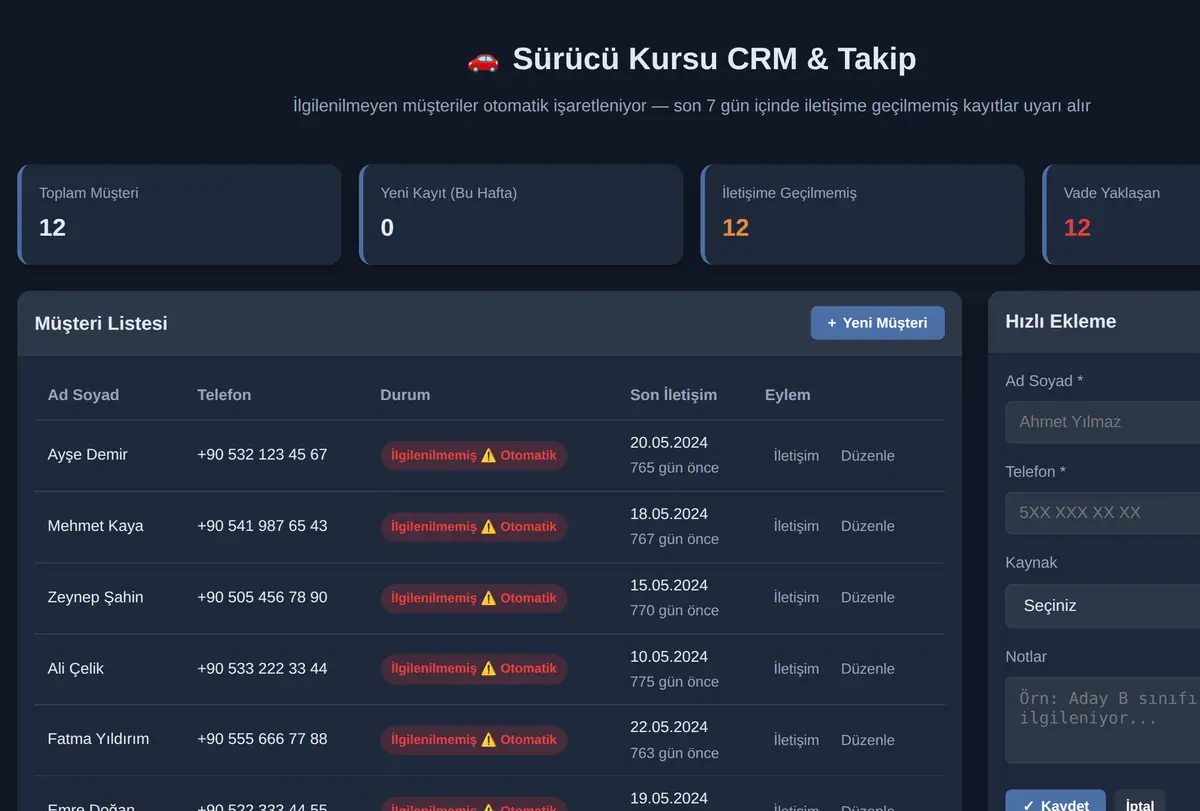
Task: Click phone number +90 541 987 65 43
Action: tap(262, 526)
